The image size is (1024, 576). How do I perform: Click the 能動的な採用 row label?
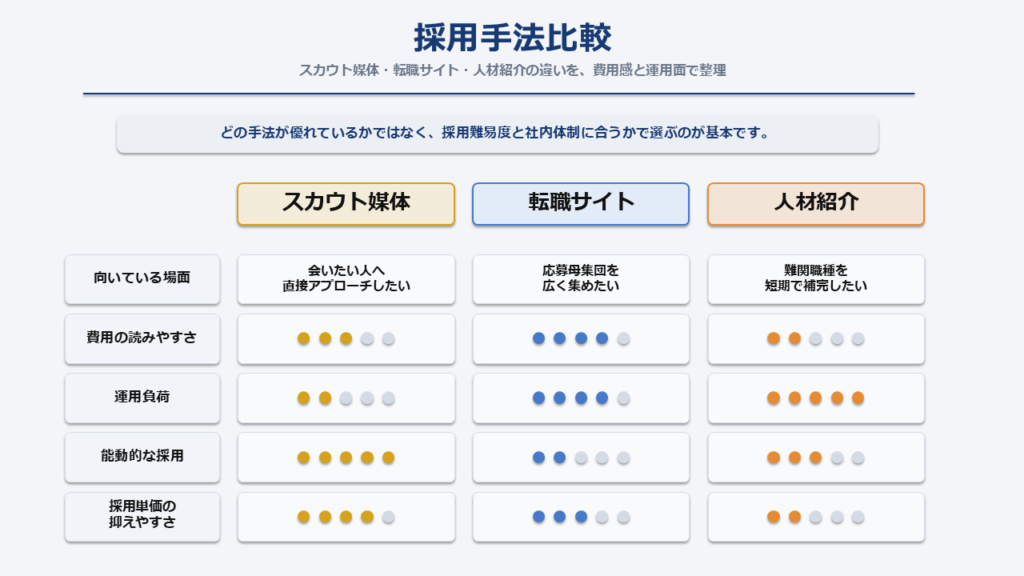(x=142, y=456)
